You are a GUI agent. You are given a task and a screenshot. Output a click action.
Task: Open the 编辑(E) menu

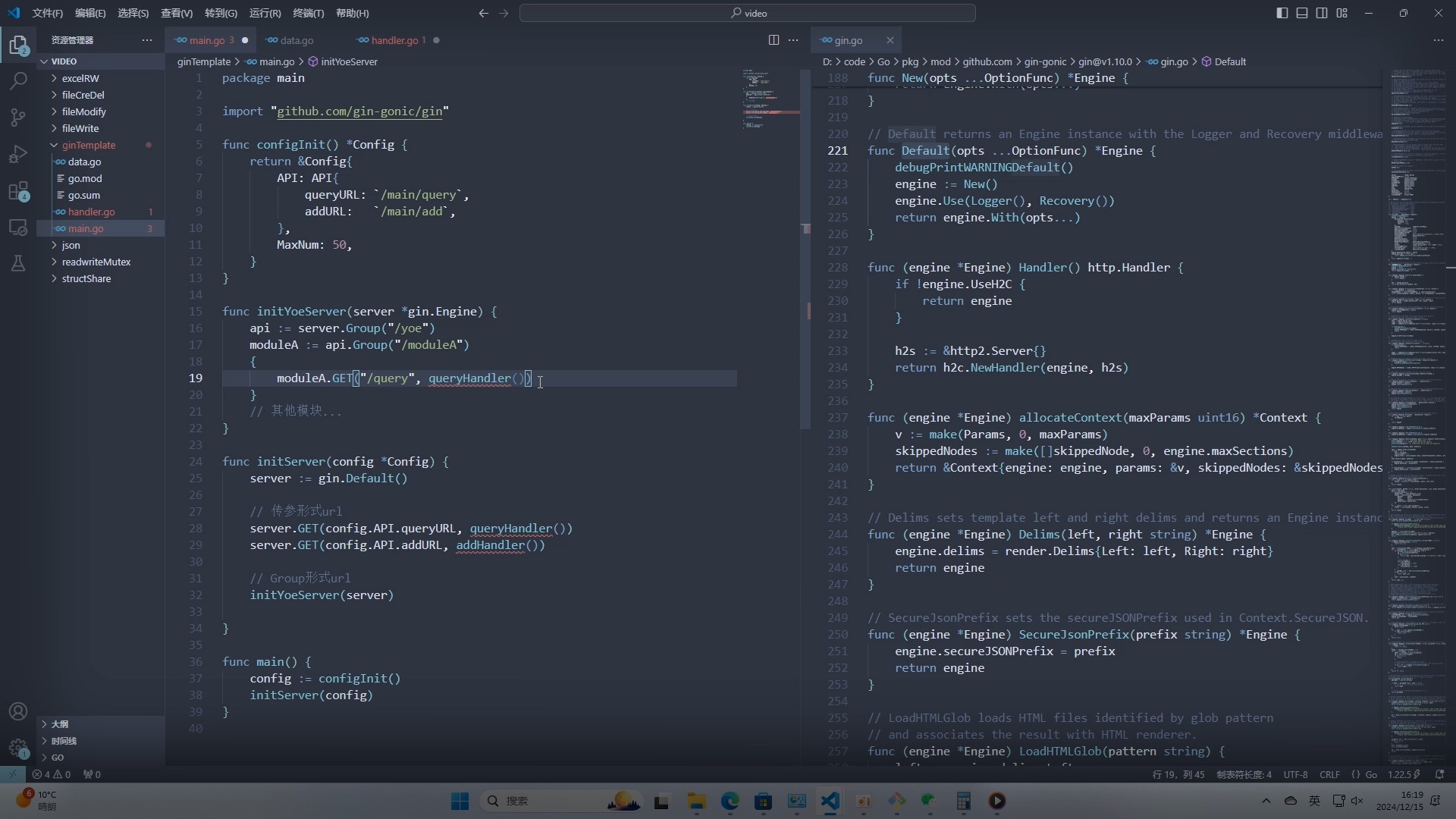pyautogui.click(x=90, y=13)
